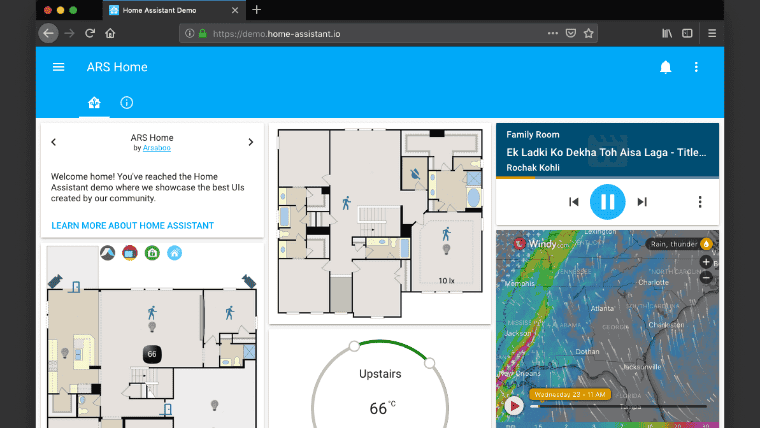Open the media player three-dot options menu
The width and height of the screenshot is (760, 428).
point(700,202)
